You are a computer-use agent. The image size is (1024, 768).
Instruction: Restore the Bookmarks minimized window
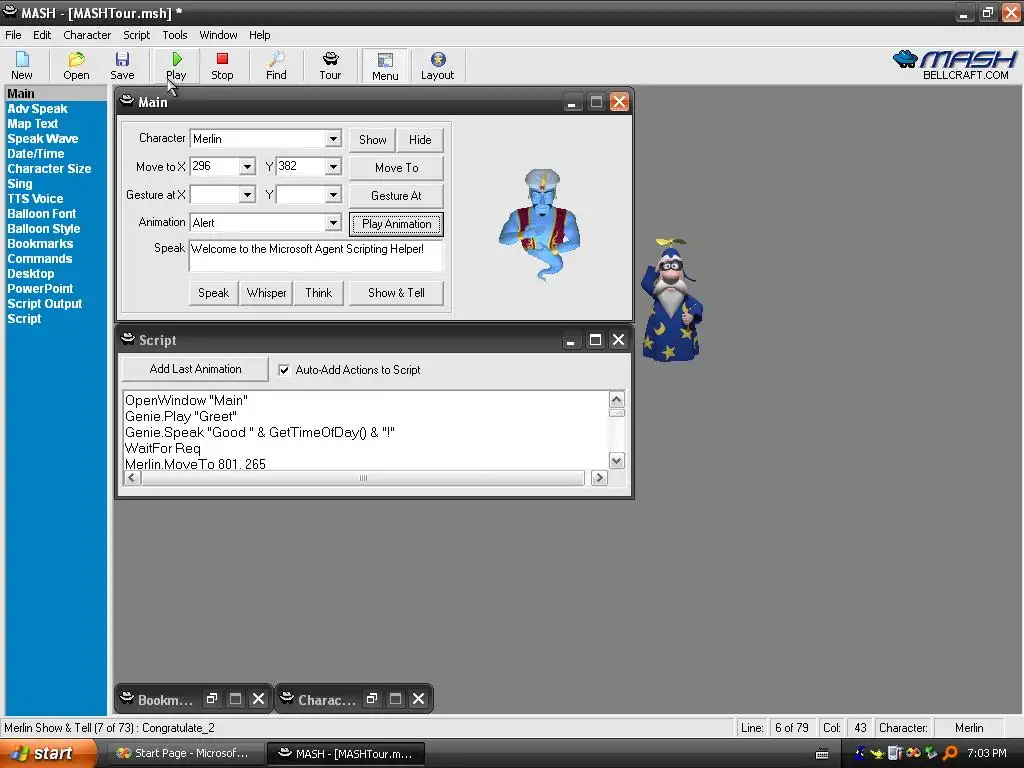(212, 699)
